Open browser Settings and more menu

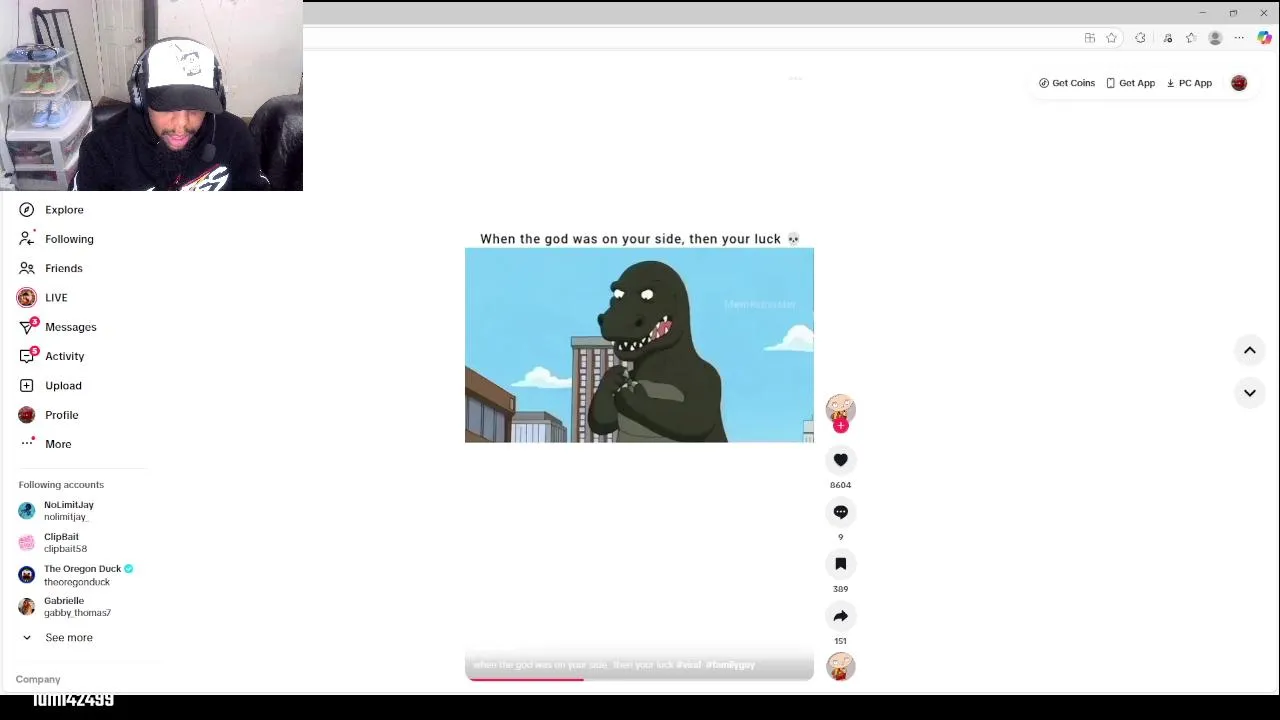[x=1239, y=38]
